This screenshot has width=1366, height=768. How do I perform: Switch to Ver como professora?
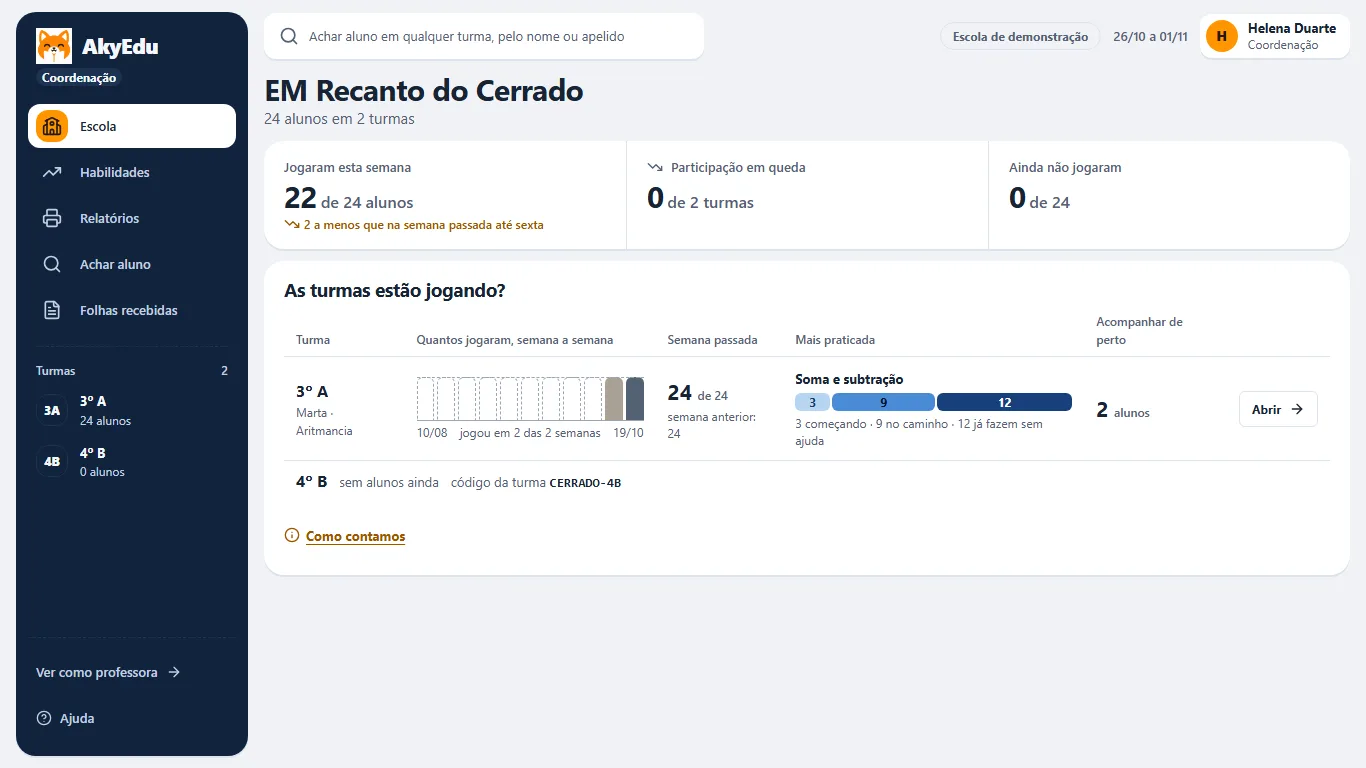point(108,672)
